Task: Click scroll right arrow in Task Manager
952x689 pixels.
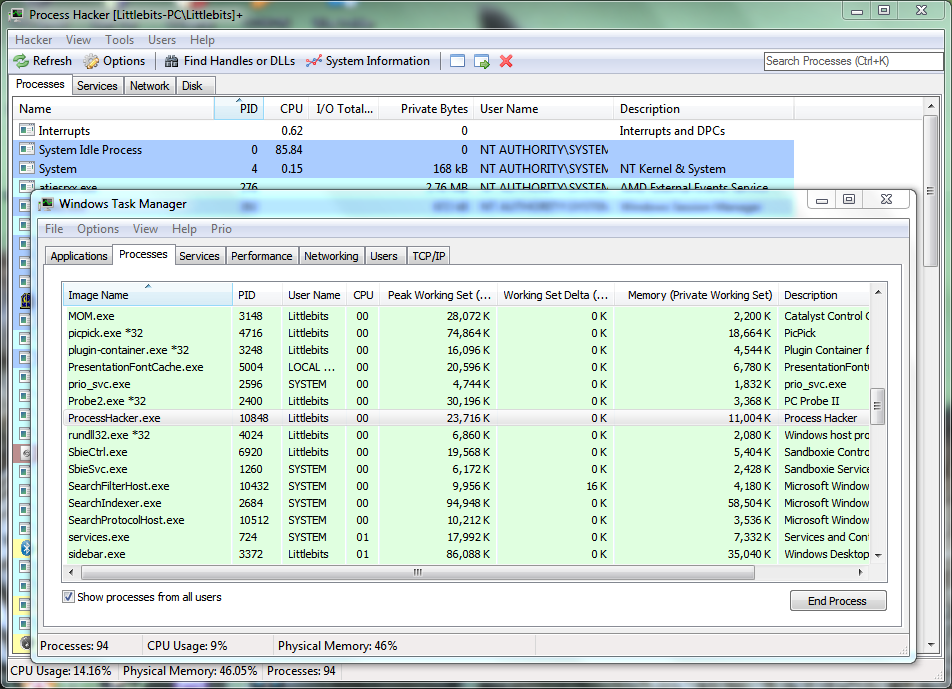Action: pyautogui.click(x=860, y=572)
